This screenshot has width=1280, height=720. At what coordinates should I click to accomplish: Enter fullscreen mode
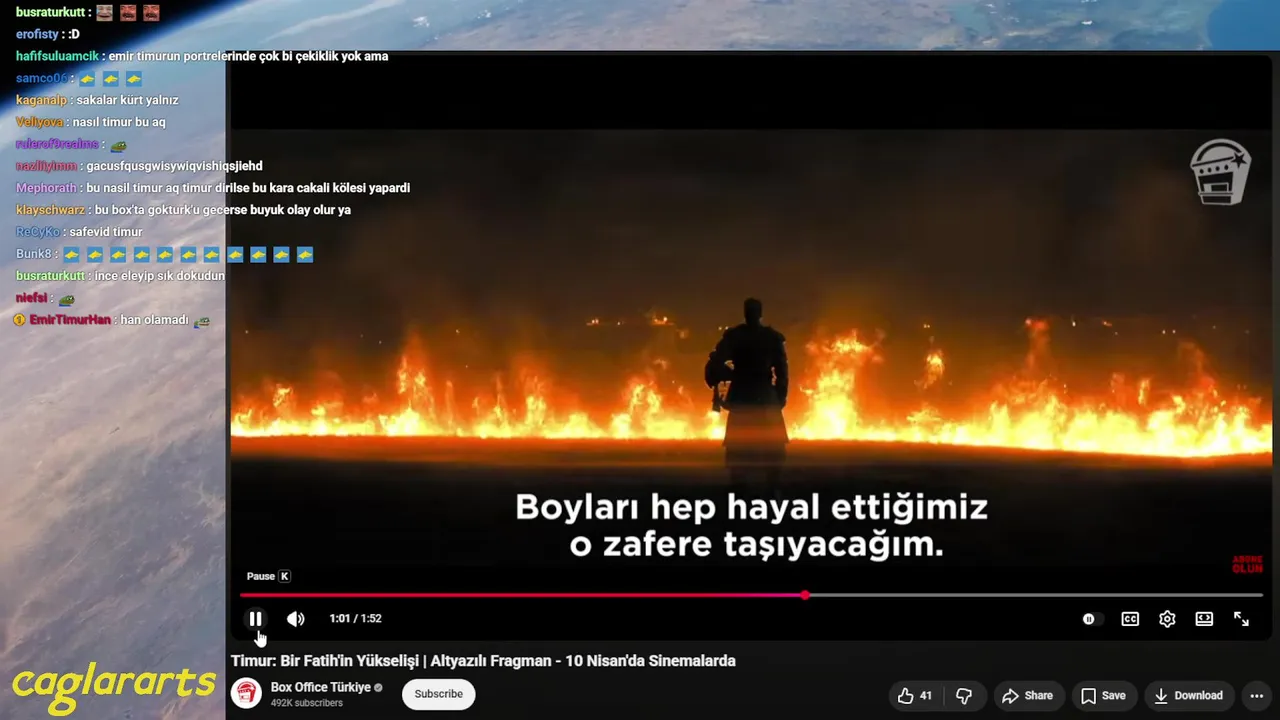(x=1241, y=619)
